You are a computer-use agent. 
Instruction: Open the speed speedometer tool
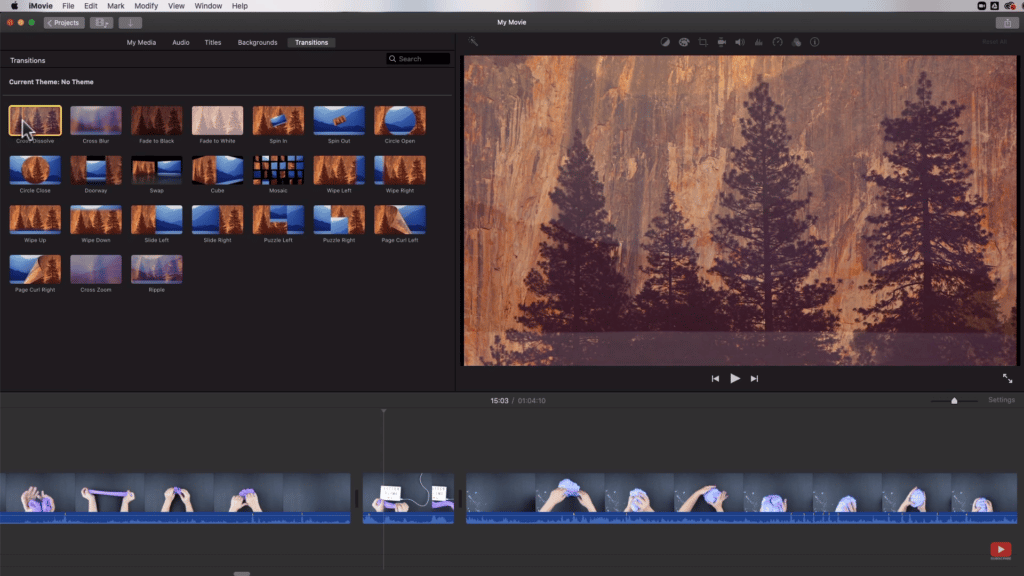point(777,42)
